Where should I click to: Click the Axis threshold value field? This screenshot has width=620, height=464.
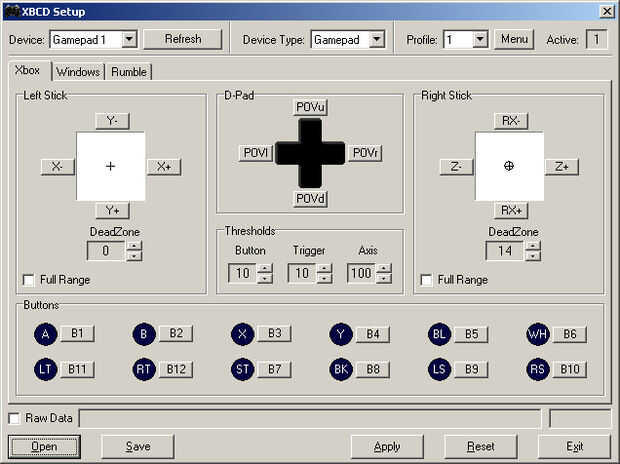point(361,273)
